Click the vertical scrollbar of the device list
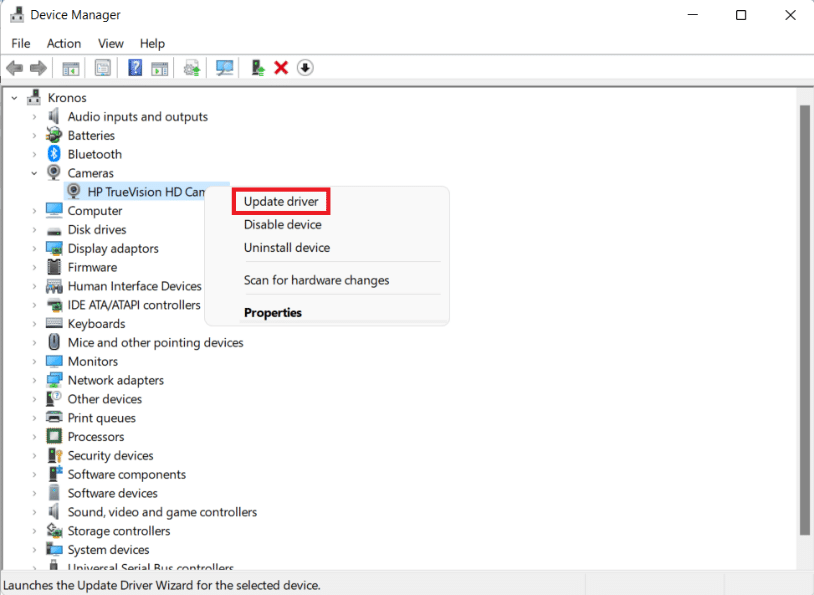 click(x=804, y=320)
